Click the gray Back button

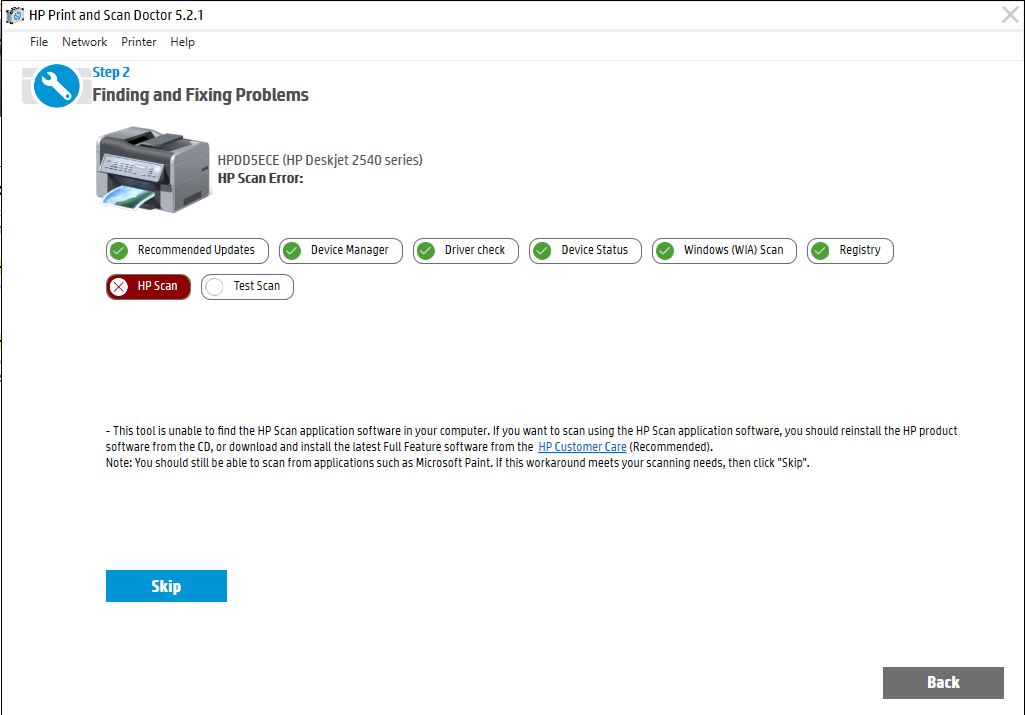(943, 682)
